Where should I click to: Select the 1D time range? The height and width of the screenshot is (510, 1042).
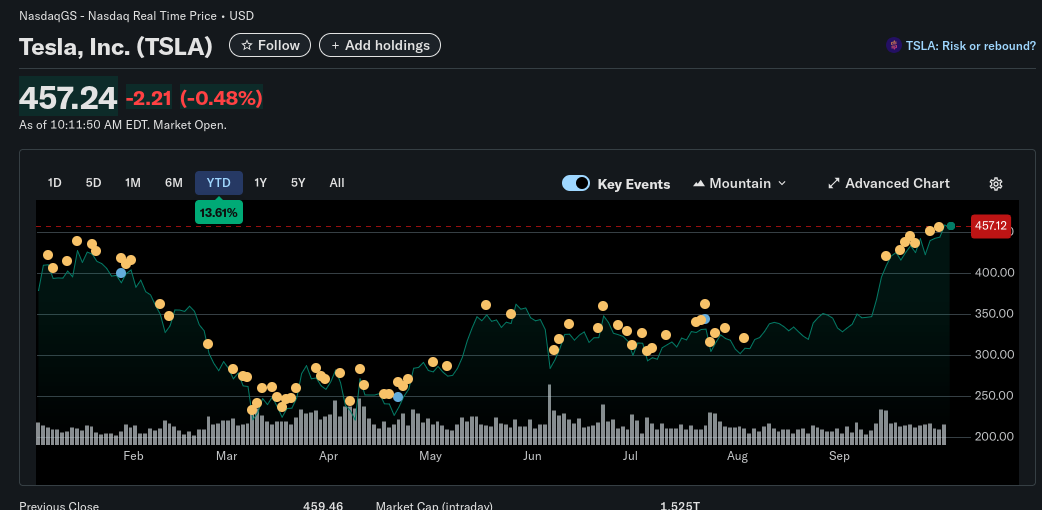(55, 183)
